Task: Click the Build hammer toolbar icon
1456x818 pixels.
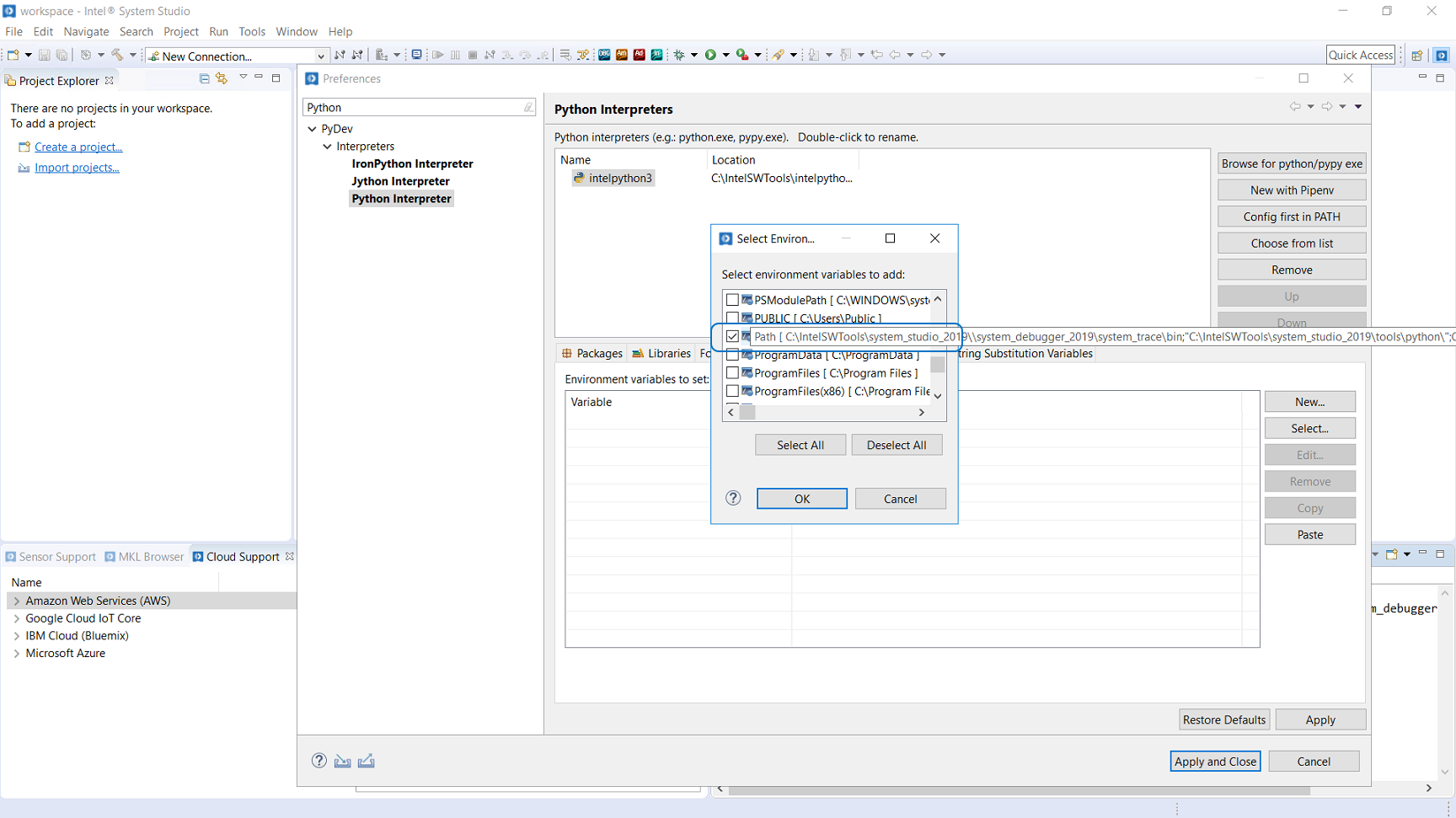Action: [117, 55]
